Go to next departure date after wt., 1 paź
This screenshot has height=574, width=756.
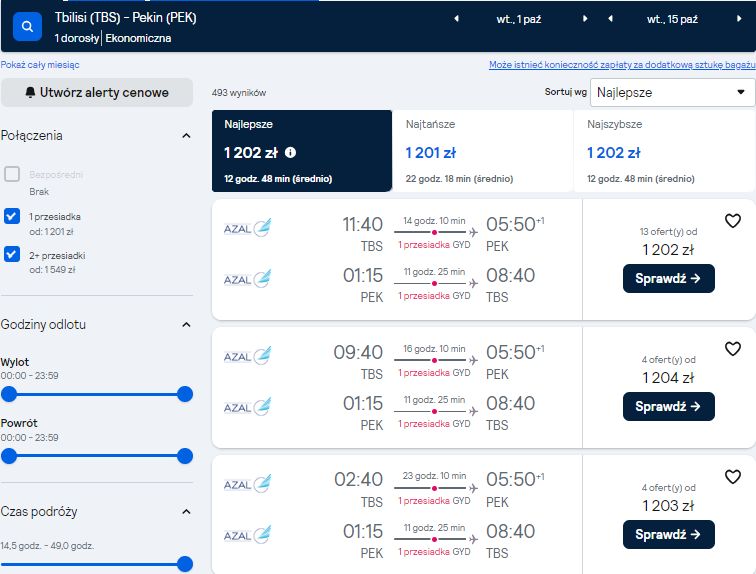point(585,19)
